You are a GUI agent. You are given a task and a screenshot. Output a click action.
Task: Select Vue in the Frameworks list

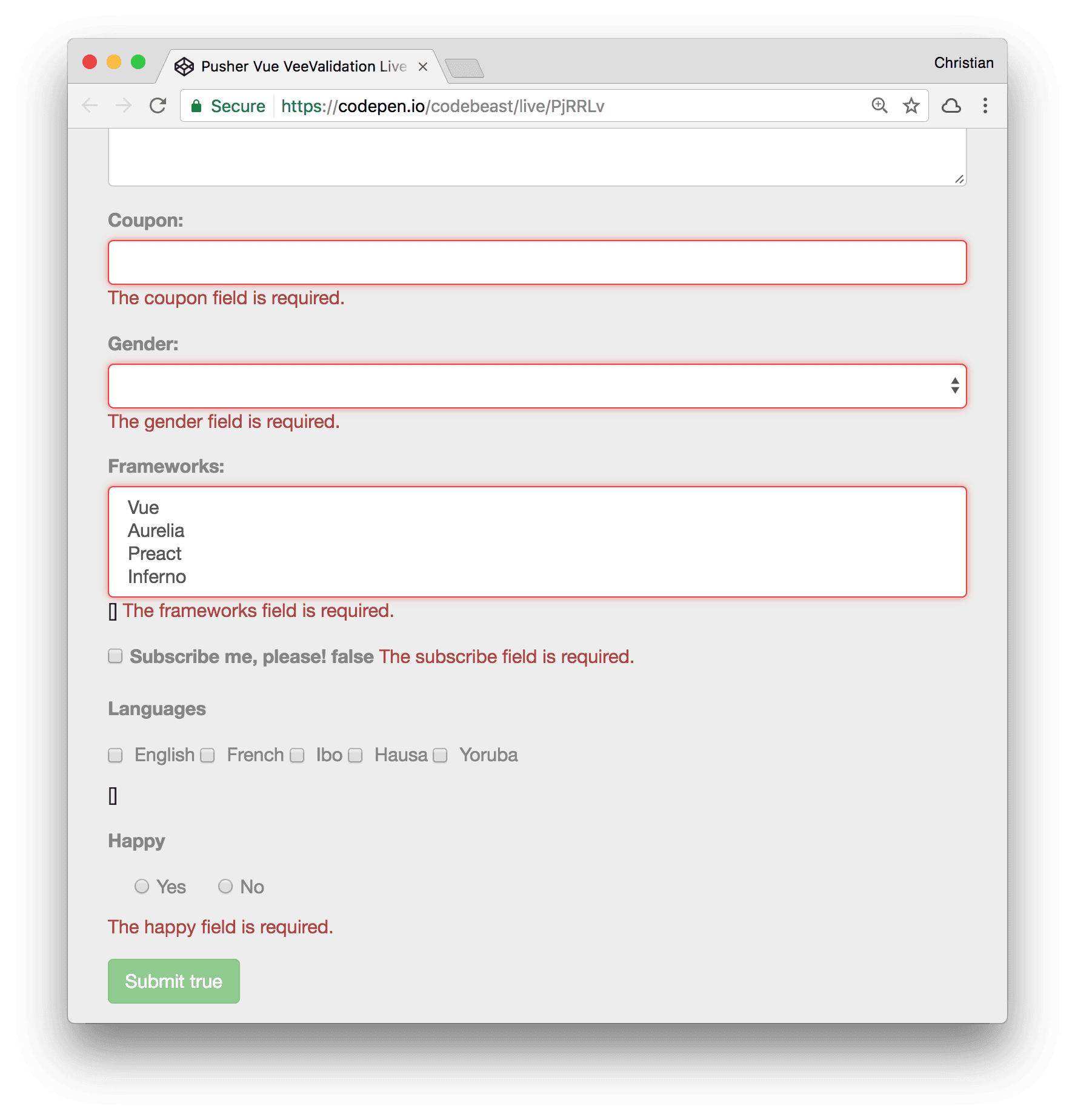point(142,507)
